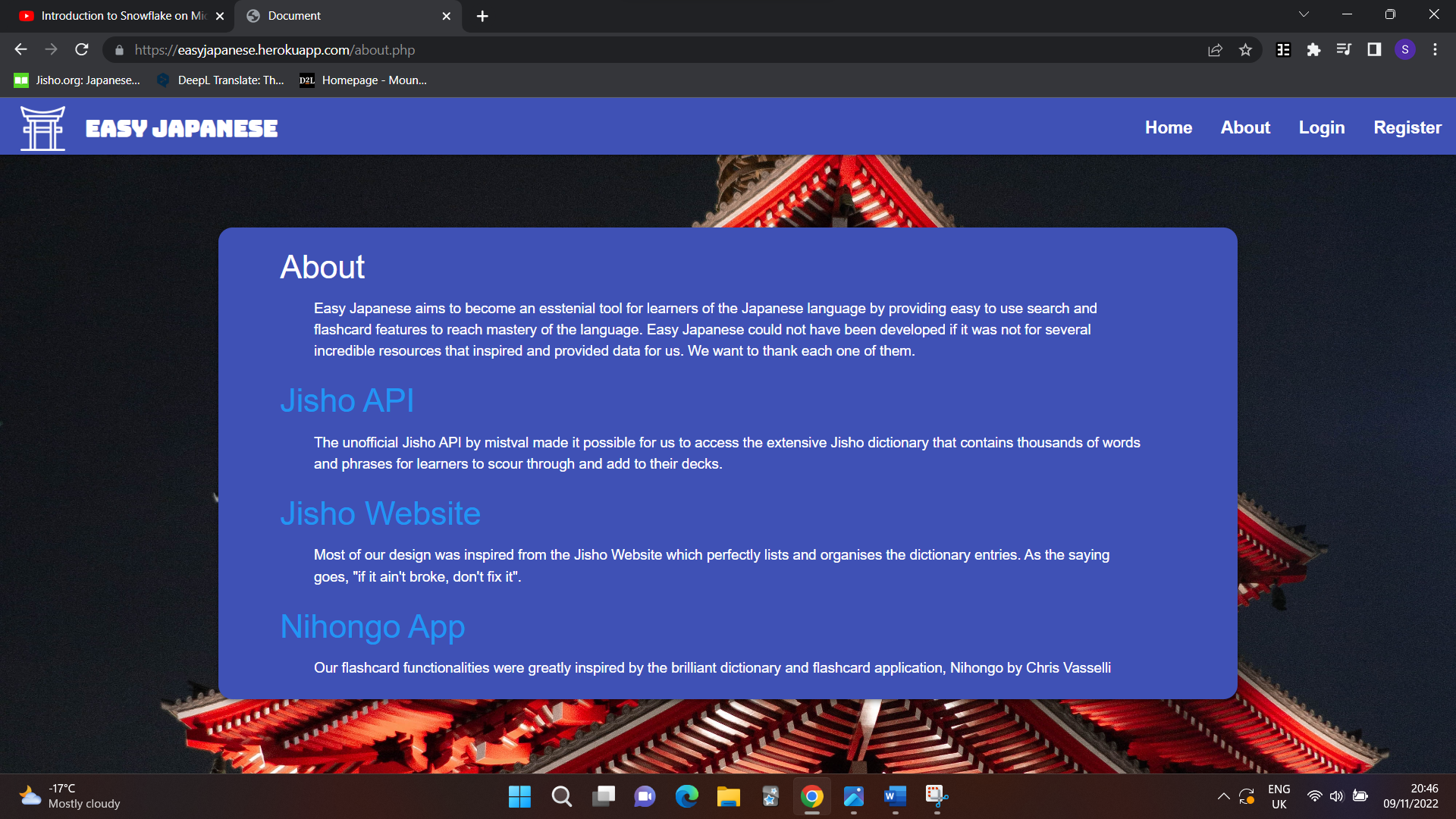Close the Document tab
This screenshot has height=819, width=1456.
point(447,16)
